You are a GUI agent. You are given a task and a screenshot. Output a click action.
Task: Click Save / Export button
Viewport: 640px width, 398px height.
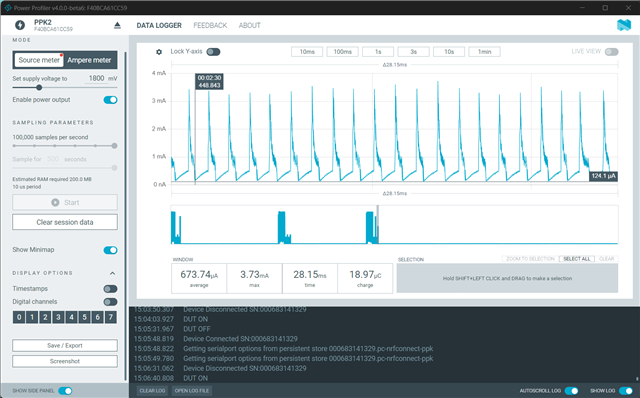pyautogui.click(x=65, y=345)
